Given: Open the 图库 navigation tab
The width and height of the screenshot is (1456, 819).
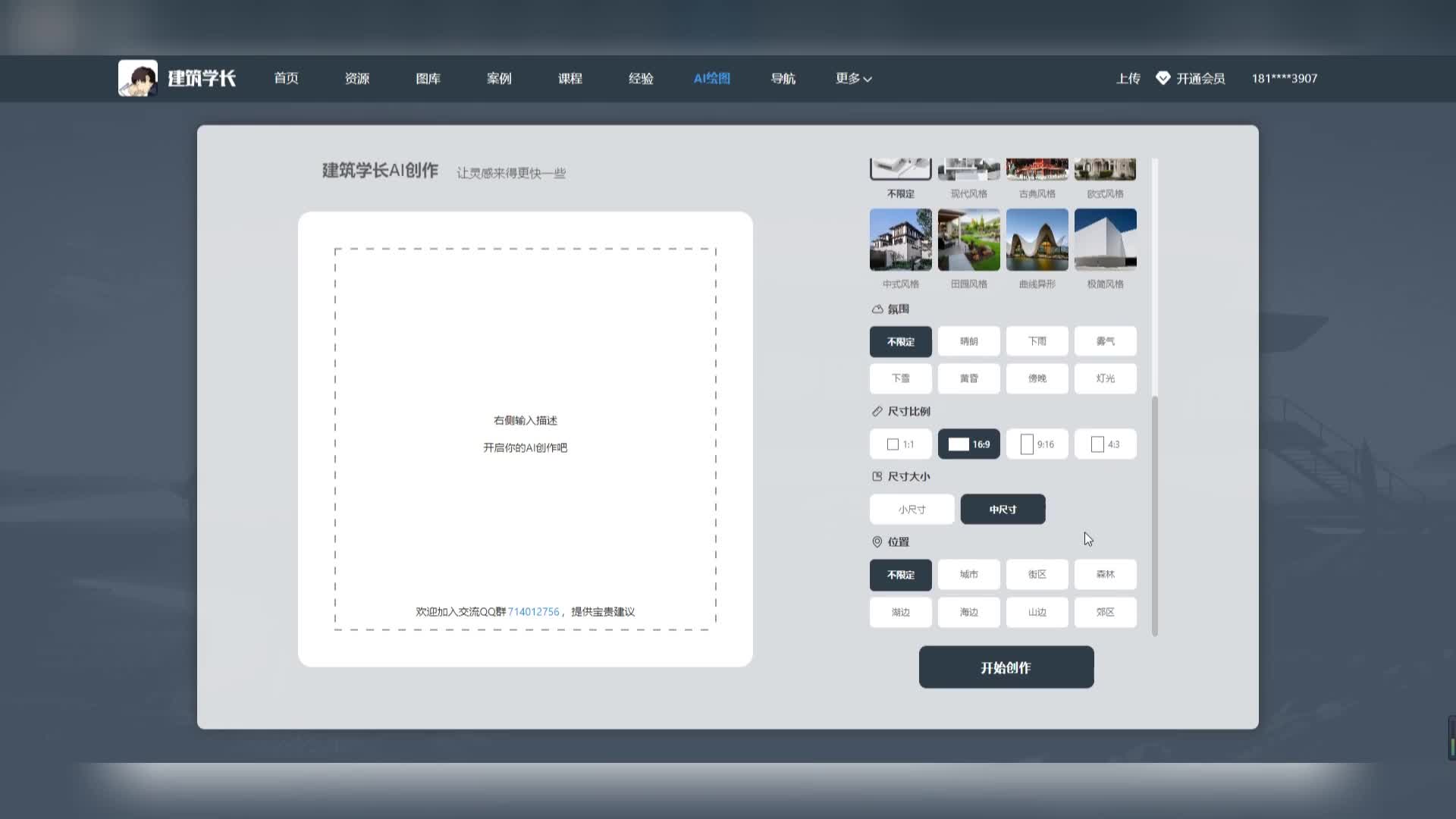Looking at the screenshot, I should click(x=428, y=78).
